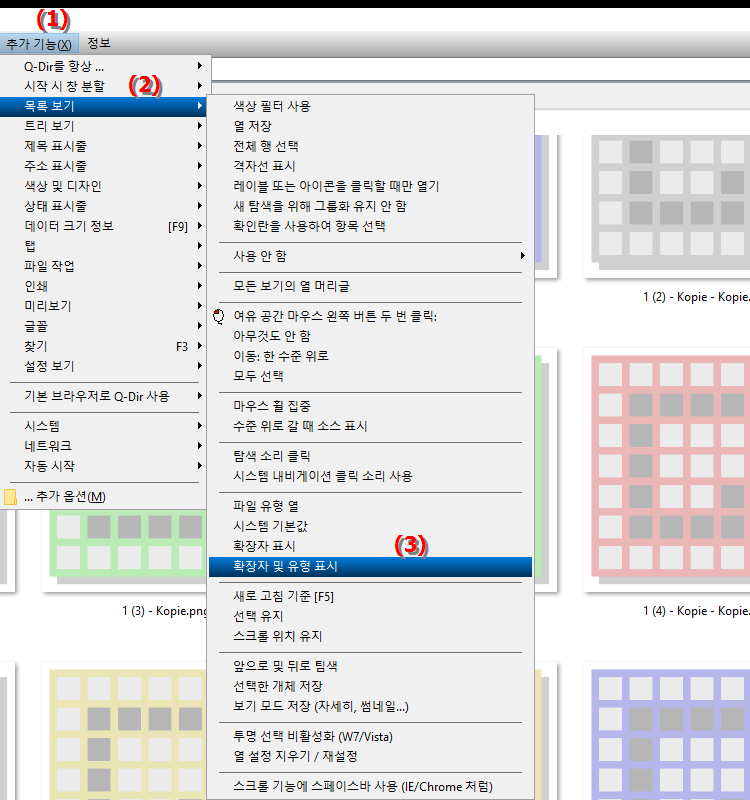Select 이동: 한 수준 위로 option

pos(370,356)
